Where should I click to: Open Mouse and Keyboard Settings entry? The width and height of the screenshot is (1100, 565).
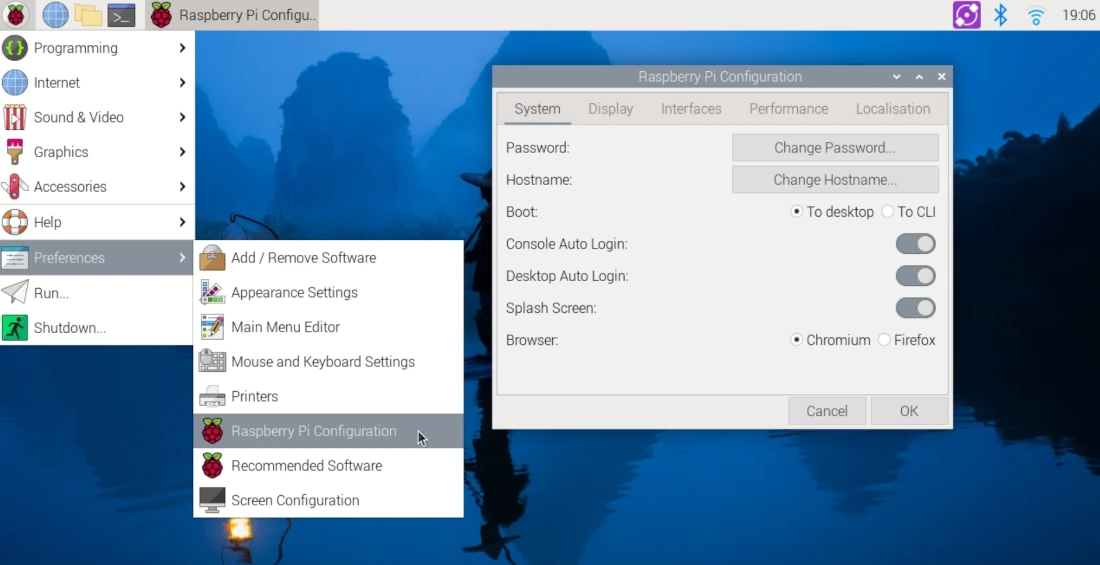pos(328,361)
